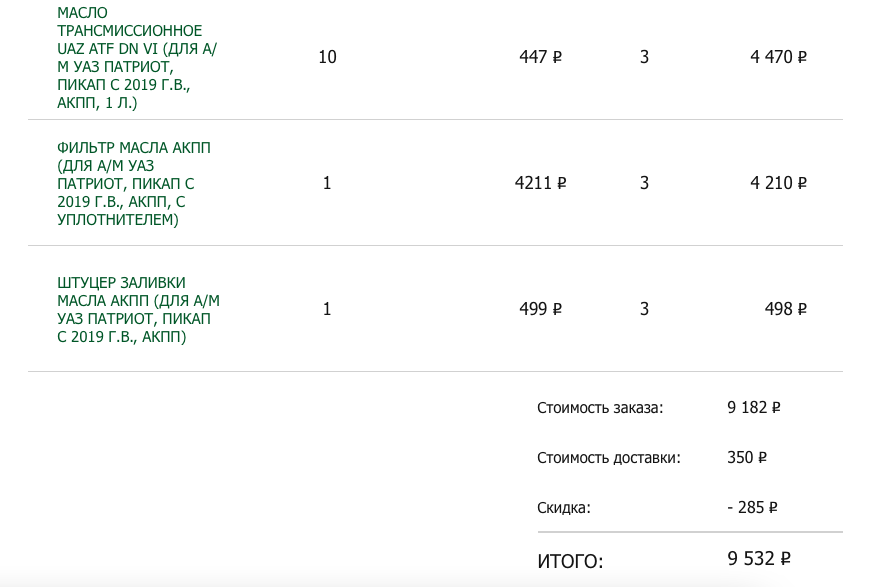
Task: Open the МАСЛО ТРАНСМИССИОННОЕ UAZ ATF product link
Action: pyautogui.click(x=130, y=57)
